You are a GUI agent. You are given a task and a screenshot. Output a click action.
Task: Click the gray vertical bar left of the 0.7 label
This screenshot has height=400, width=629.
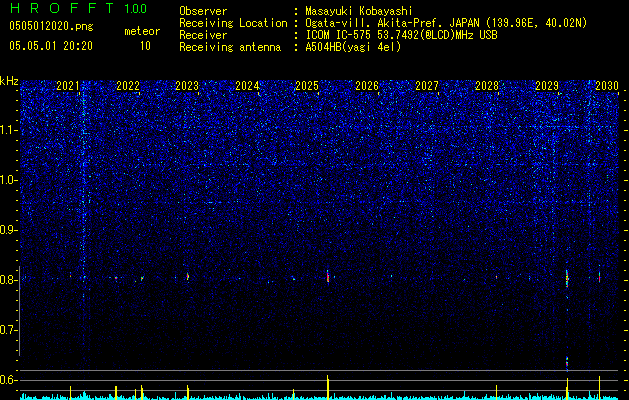point(20,311)
